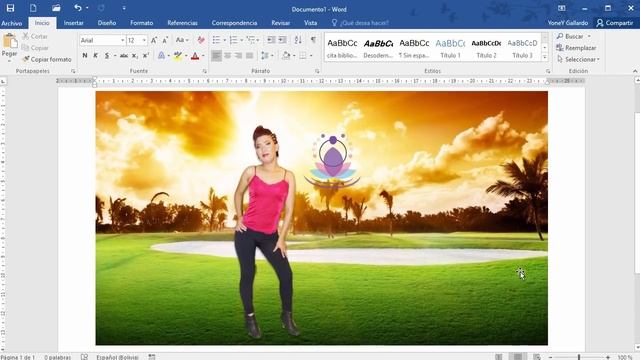Open the Archivo menu
Viewport: 640px width, 360px height.
click(x=12, y=23)
